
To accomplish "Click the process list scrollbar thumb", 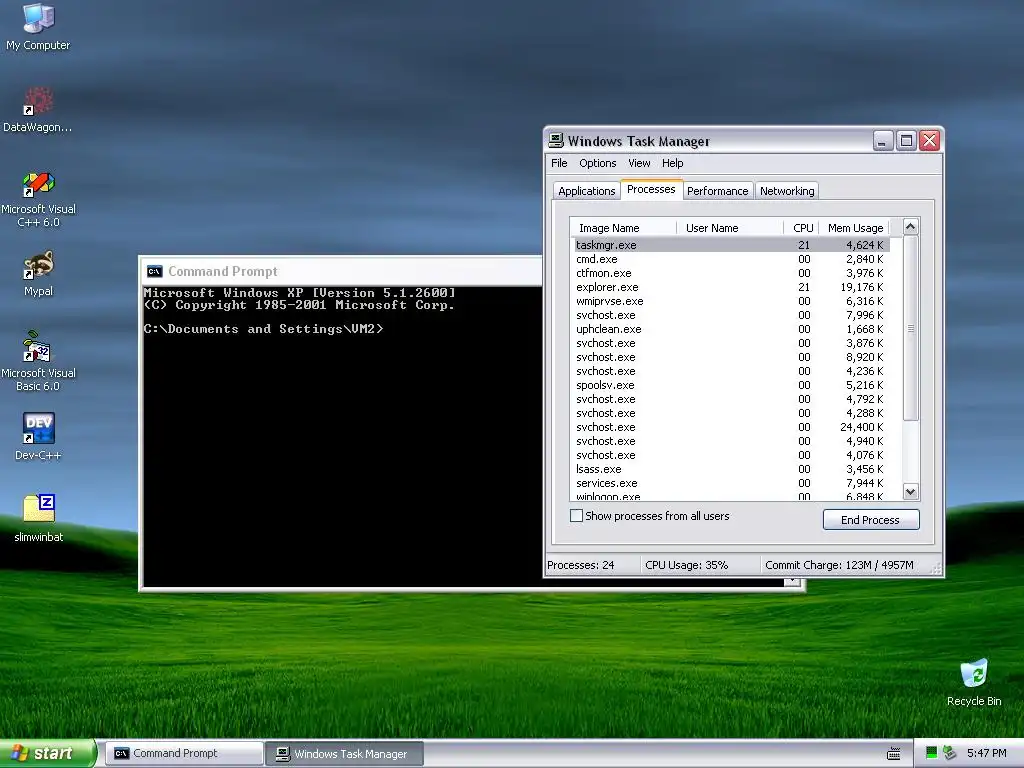I will tap(910, 328).
